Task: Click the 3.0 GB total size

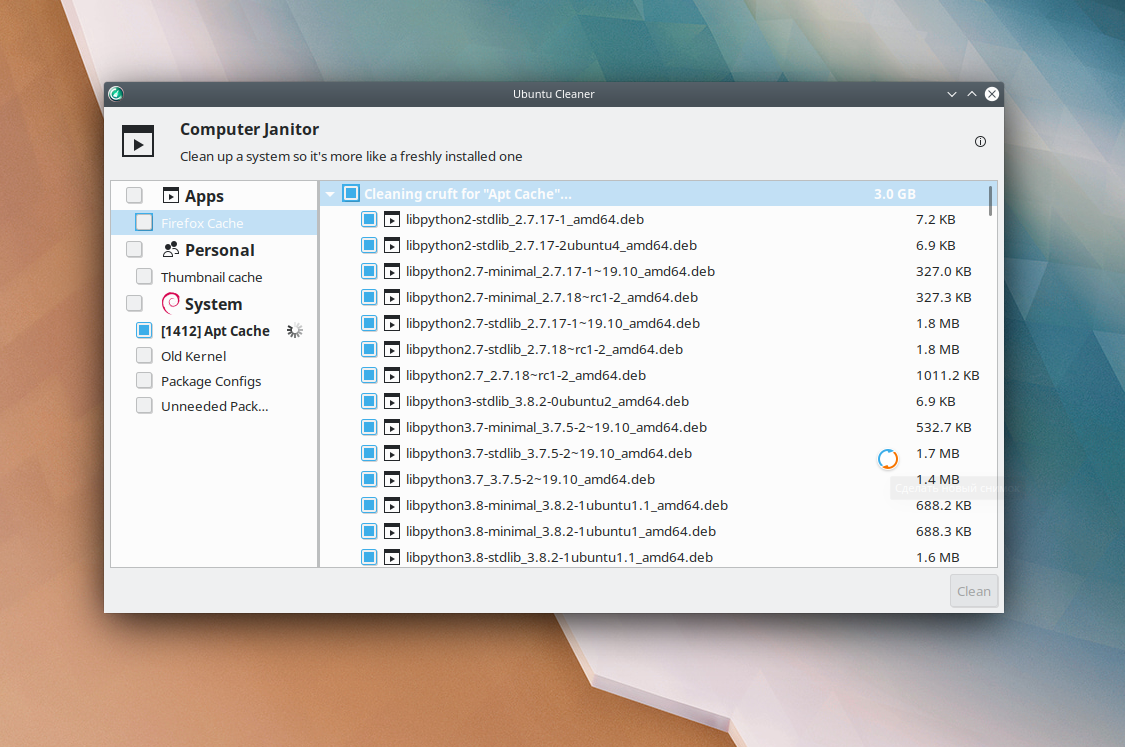Action: point(895,194)
